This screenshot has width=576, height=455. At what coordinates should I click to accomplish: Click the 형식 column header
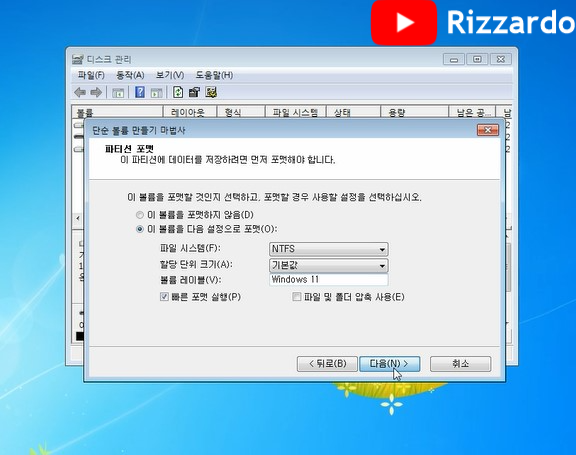(x=241, y=112)
